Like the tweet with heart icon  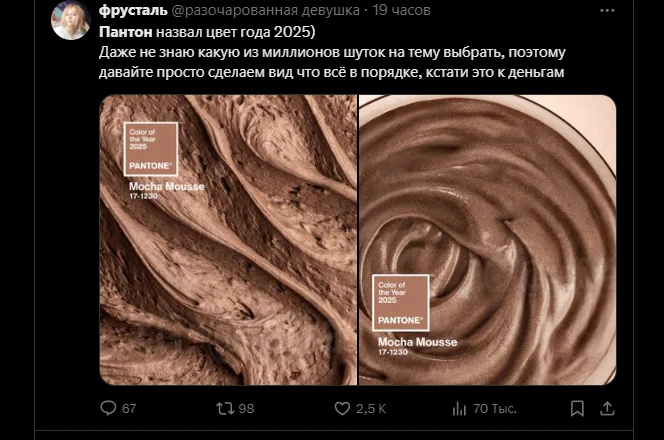click(342, 408)
